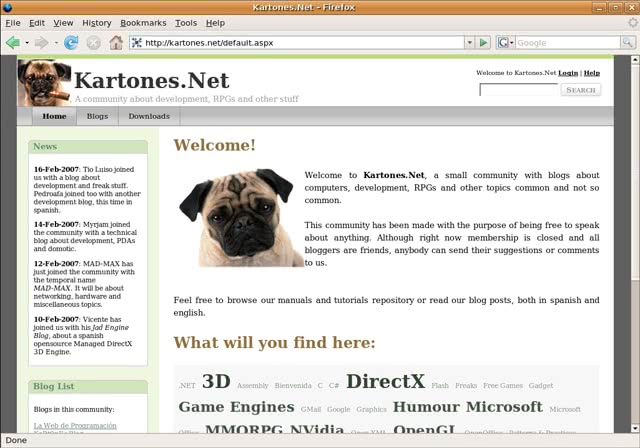Image resolution: width=640 pixels, height=448 pixels.
Task: Open the Bookmarks menu
Action: (143, 23)
